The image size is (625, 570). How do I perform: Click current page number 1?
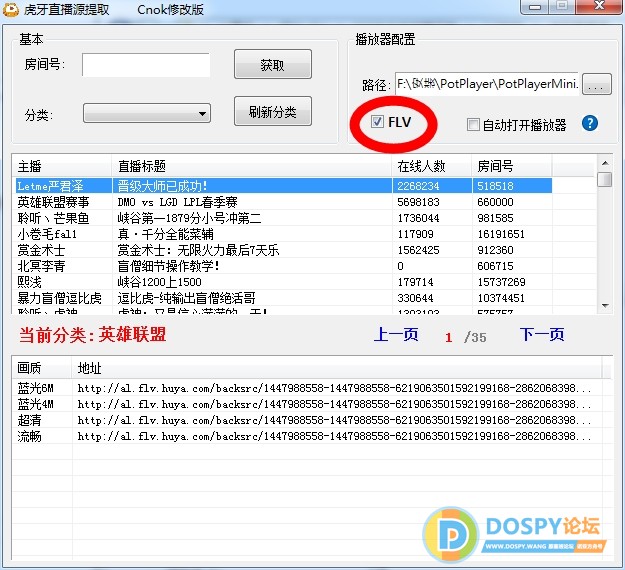coord(448,338)
